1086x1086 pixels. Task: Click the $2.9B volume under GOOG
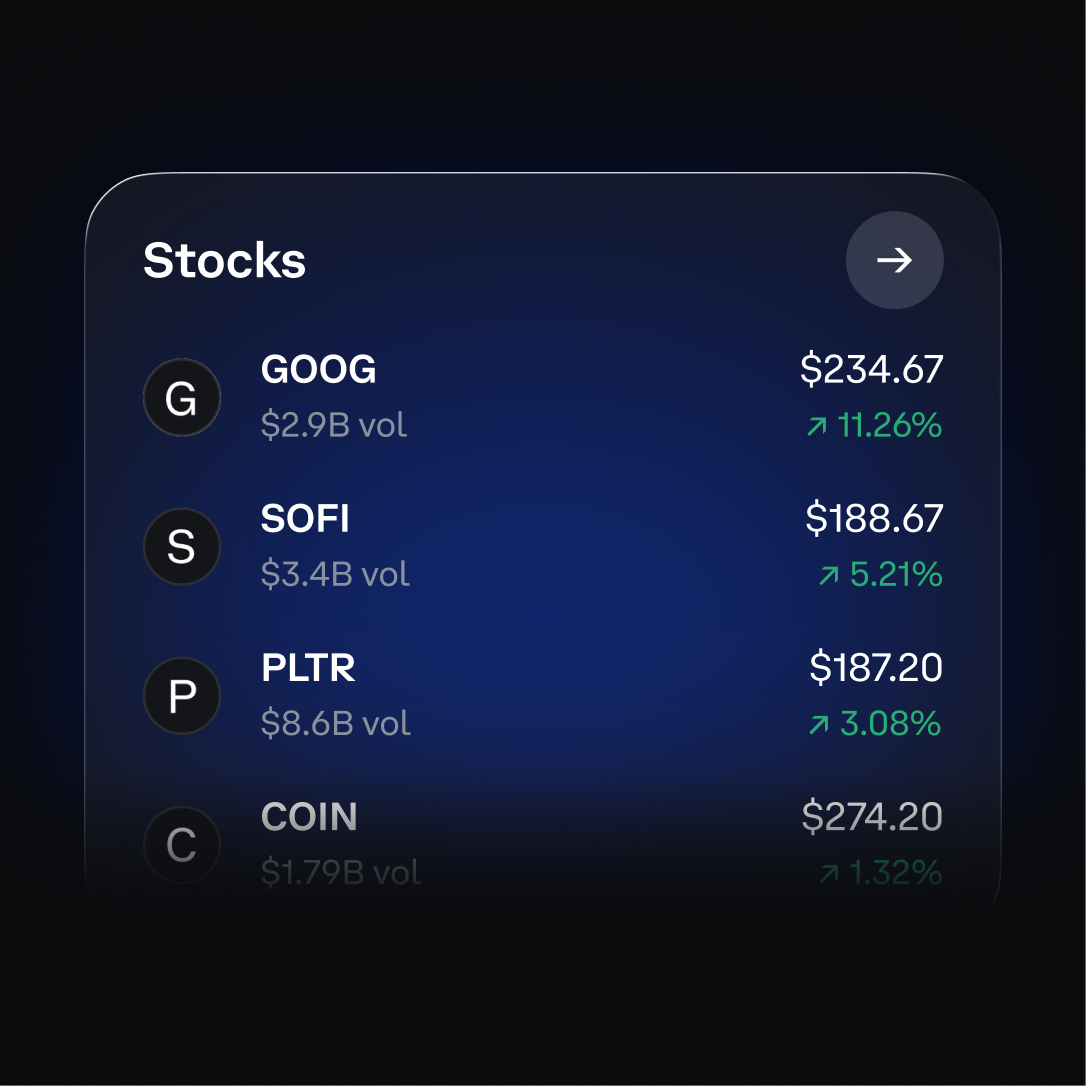[x=333, y=425]
